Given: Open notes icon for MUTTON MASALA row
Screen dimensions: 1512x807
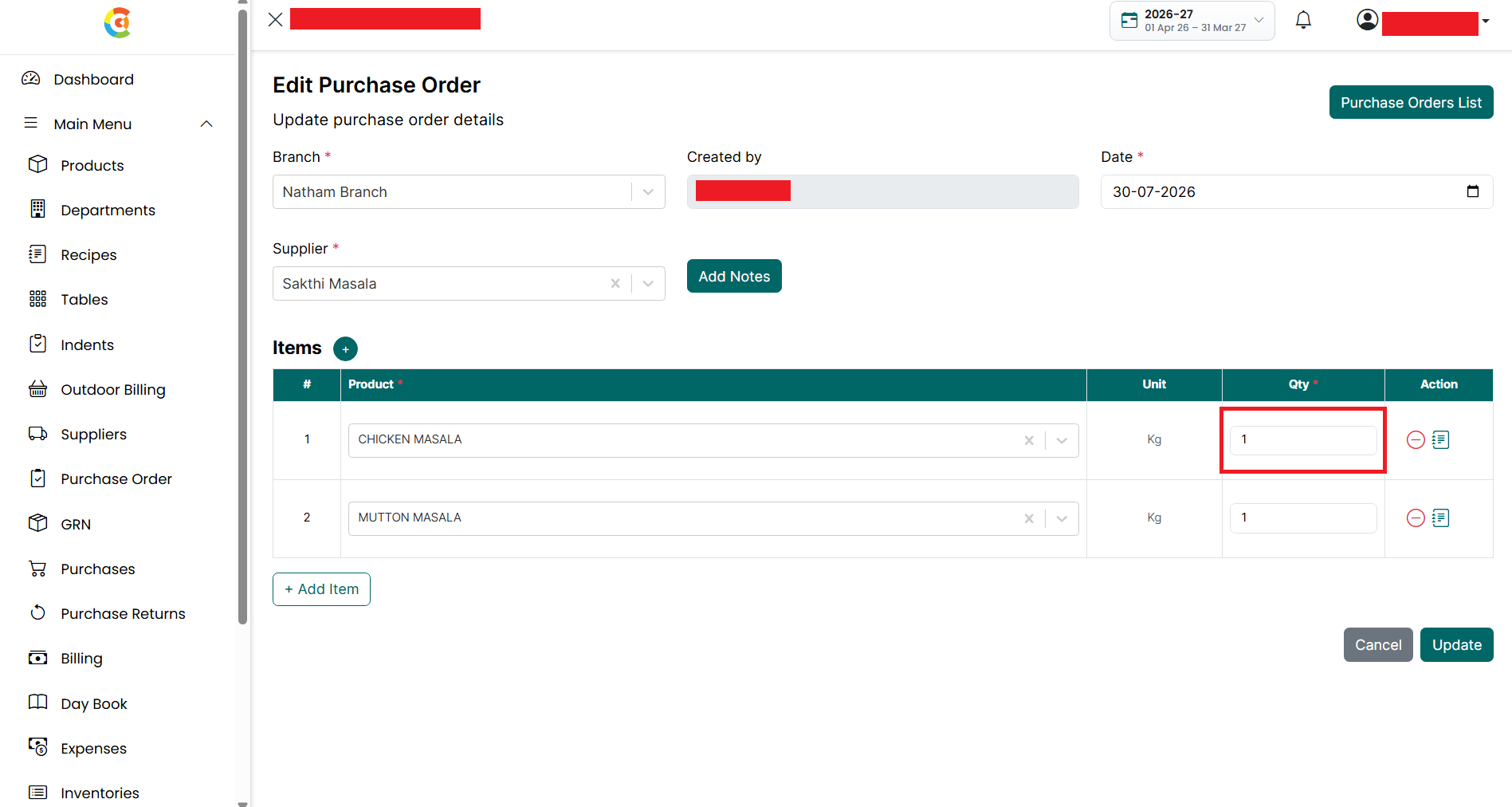Looking at the screenshot, I should pos(1440,518).
